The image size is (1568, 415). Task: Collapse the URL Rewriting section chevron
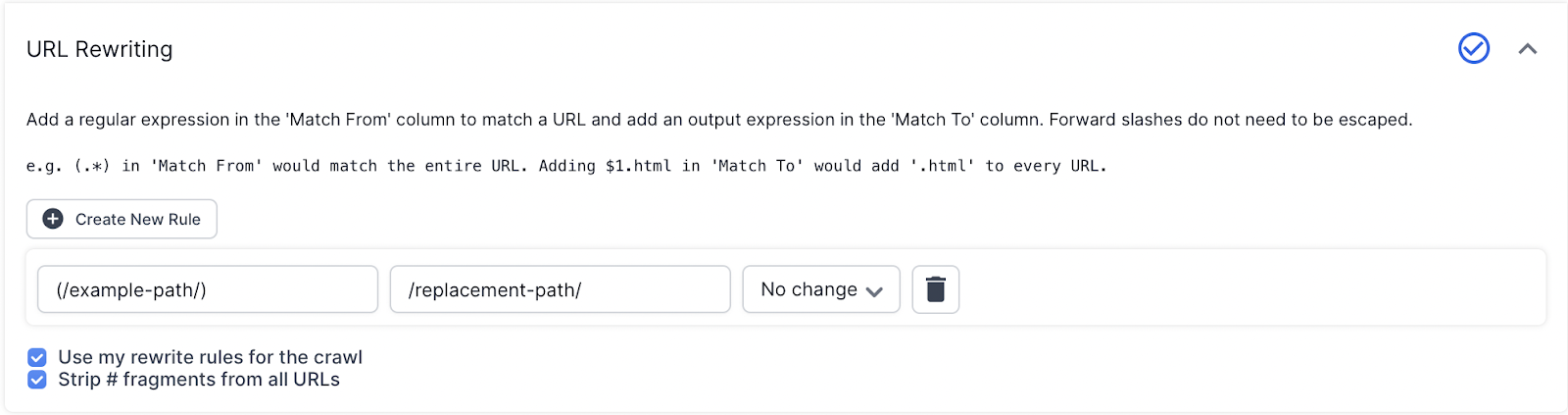click(x=1528, y=49)
